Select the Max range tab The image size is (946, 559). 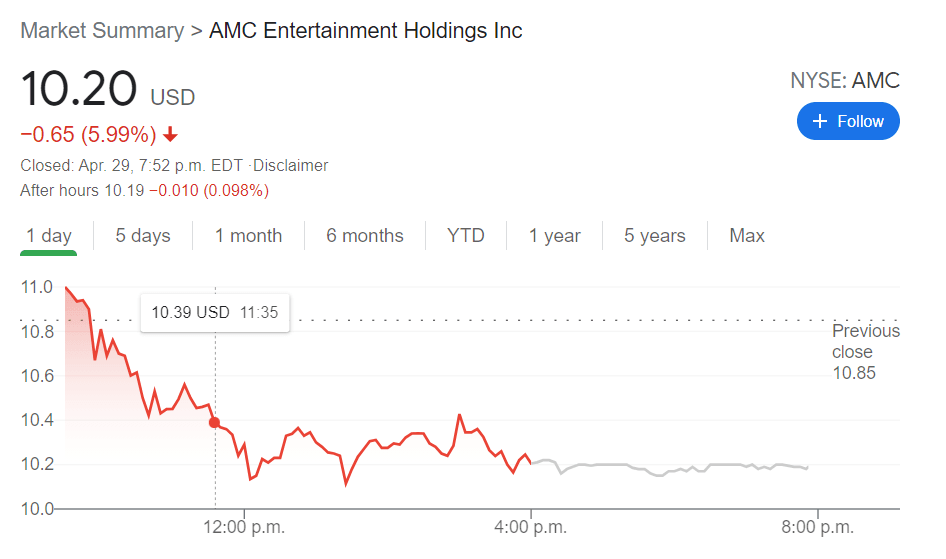coord(747,236)
